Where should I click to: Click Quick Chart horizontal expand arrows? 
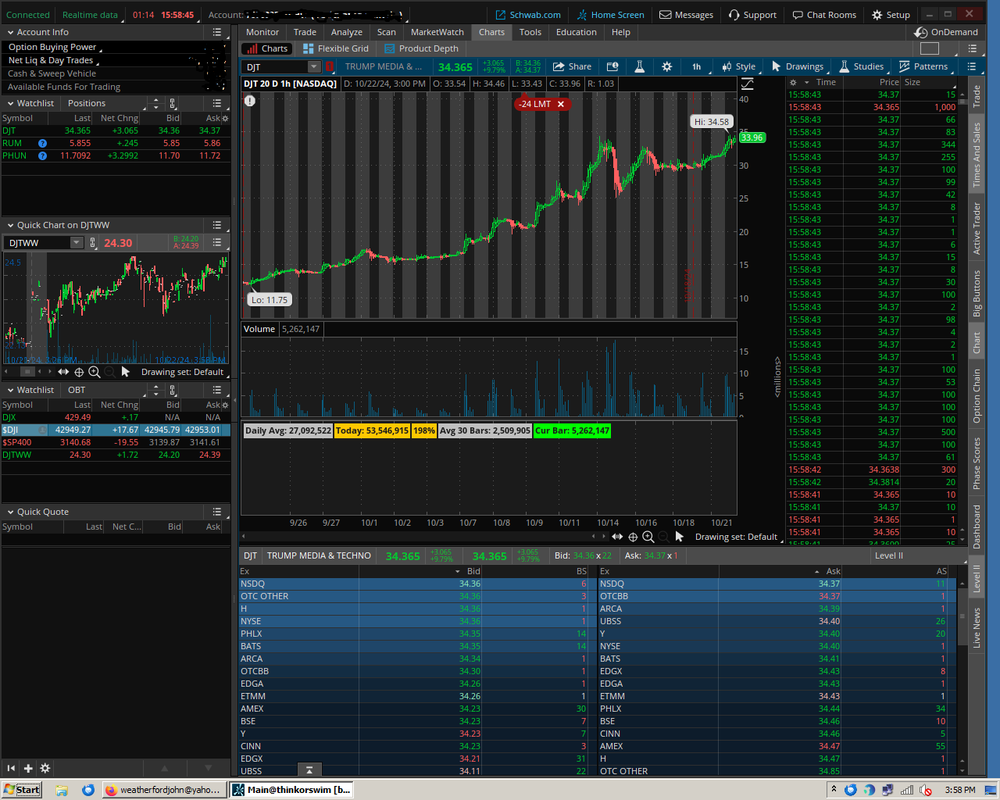click(x=63, y=372)
